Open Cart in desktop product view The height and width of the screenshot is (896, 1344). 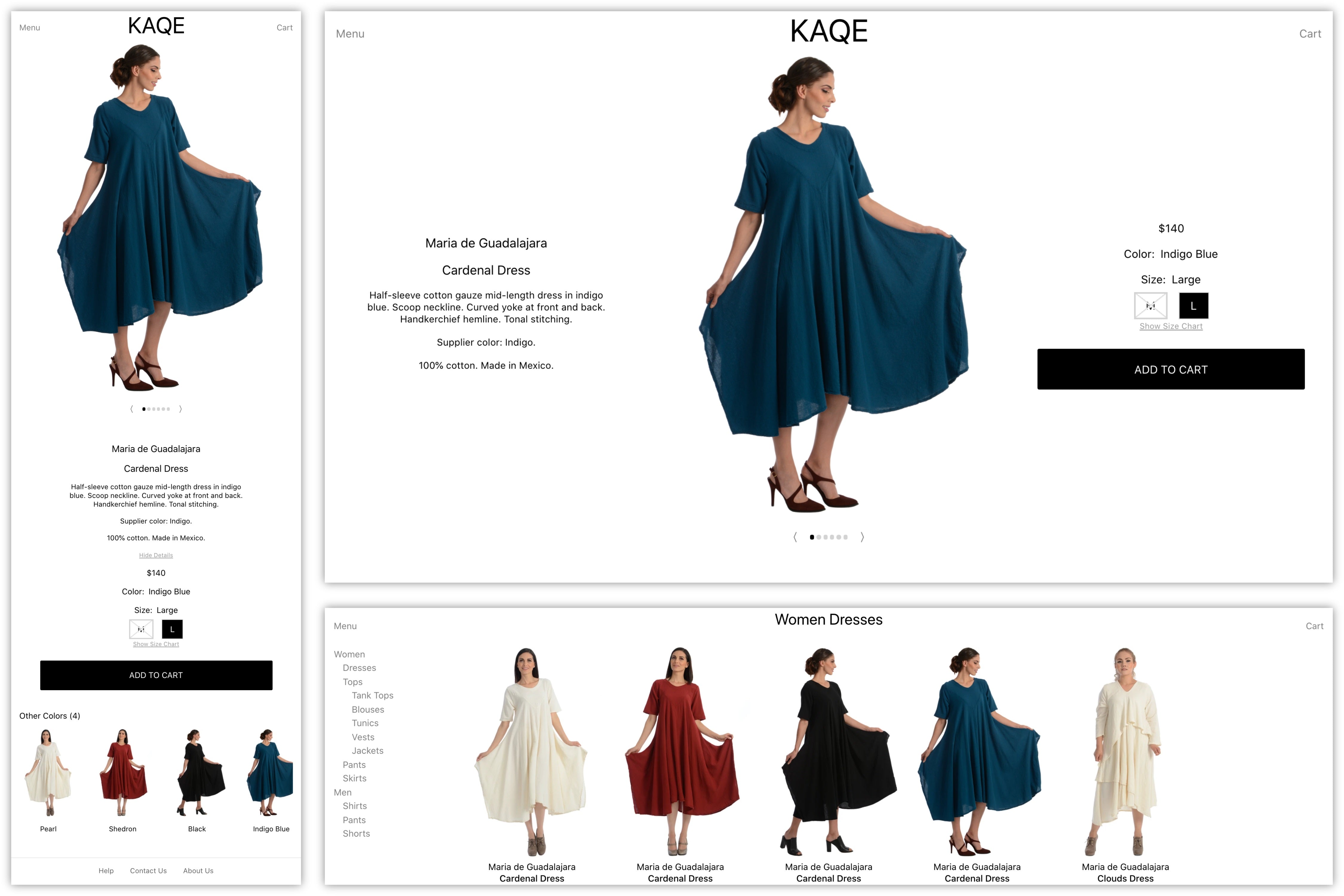(x=1310, y=34)
